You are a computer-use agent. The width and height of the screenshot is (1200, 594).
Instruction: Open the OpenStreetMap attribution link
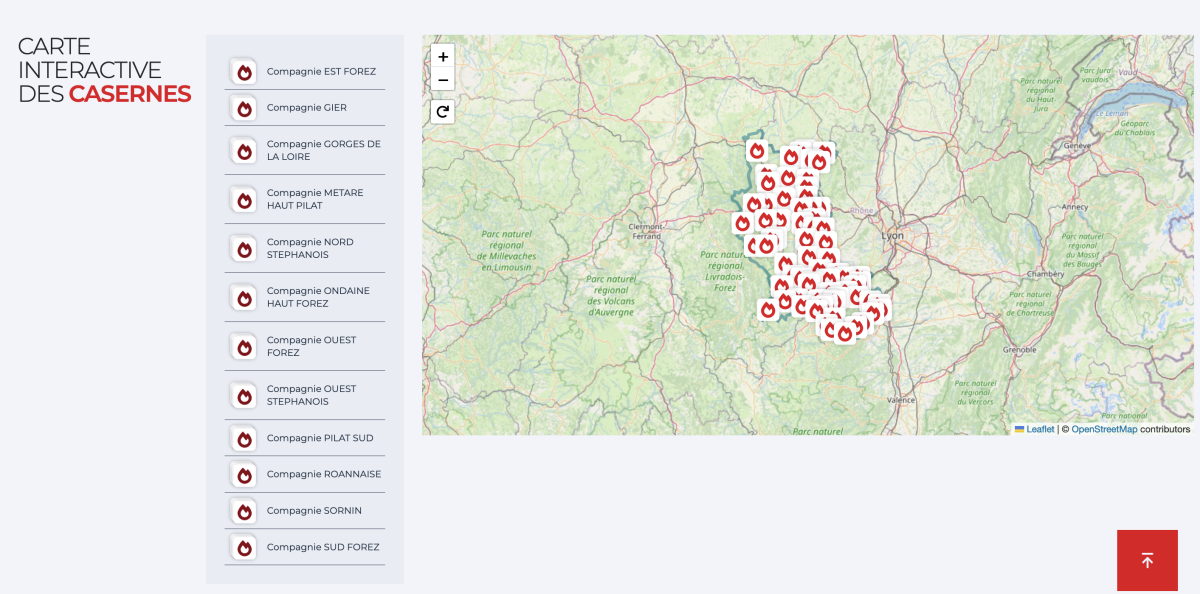(x=1104, y=429)
